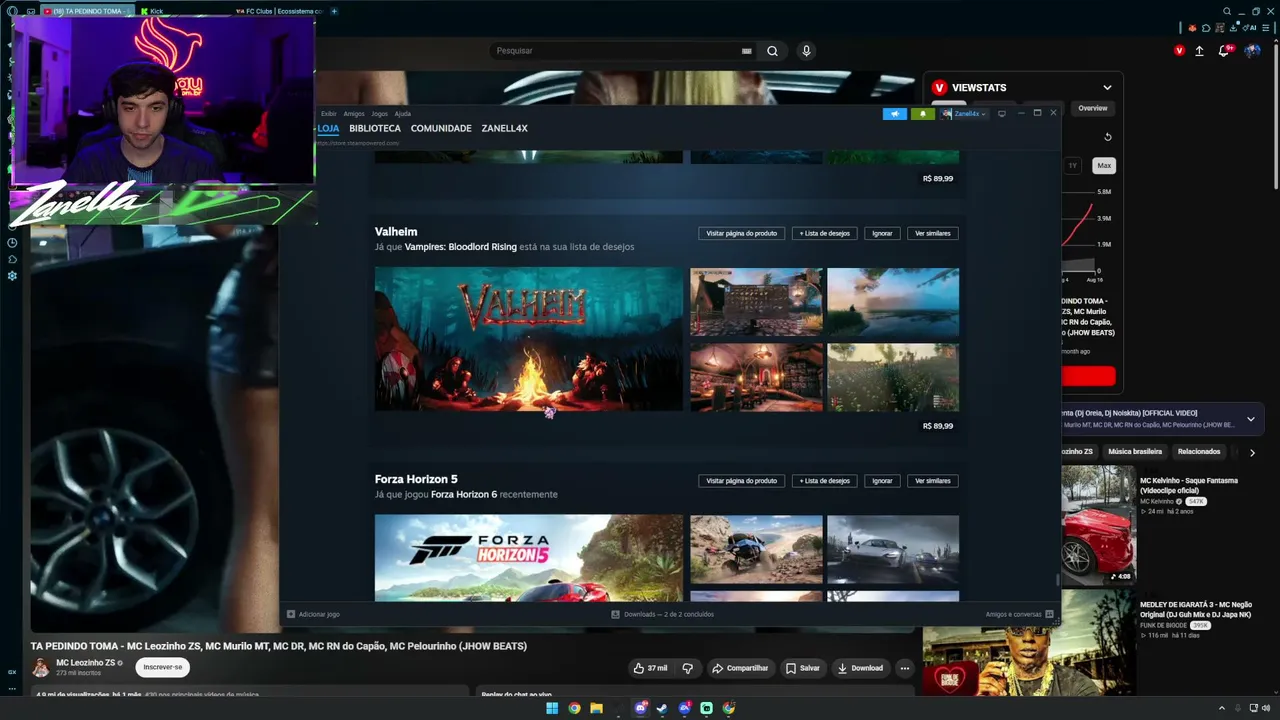The width and height of the screenshot is (1280, 720).
Task: Select the 'Música brasileira' filter chip
Action: coord(1135,452)
